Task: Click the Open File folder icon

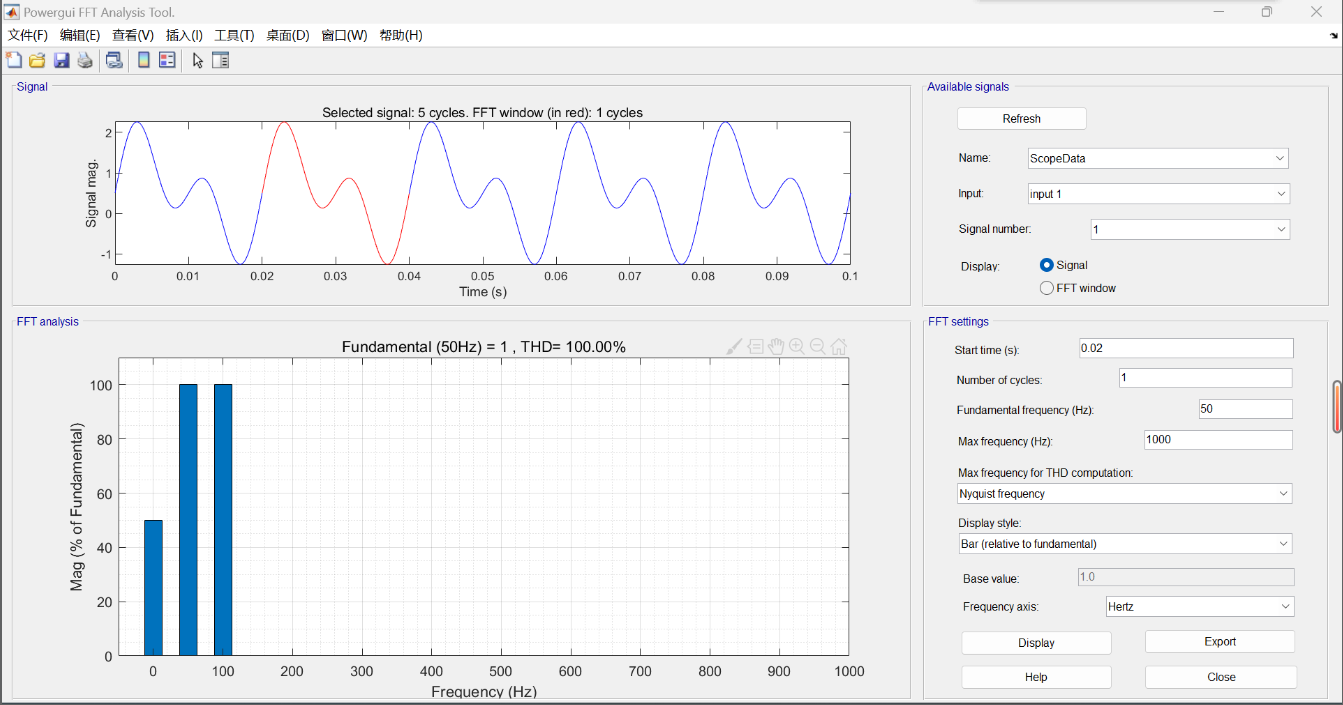Action: pos(37,60)
